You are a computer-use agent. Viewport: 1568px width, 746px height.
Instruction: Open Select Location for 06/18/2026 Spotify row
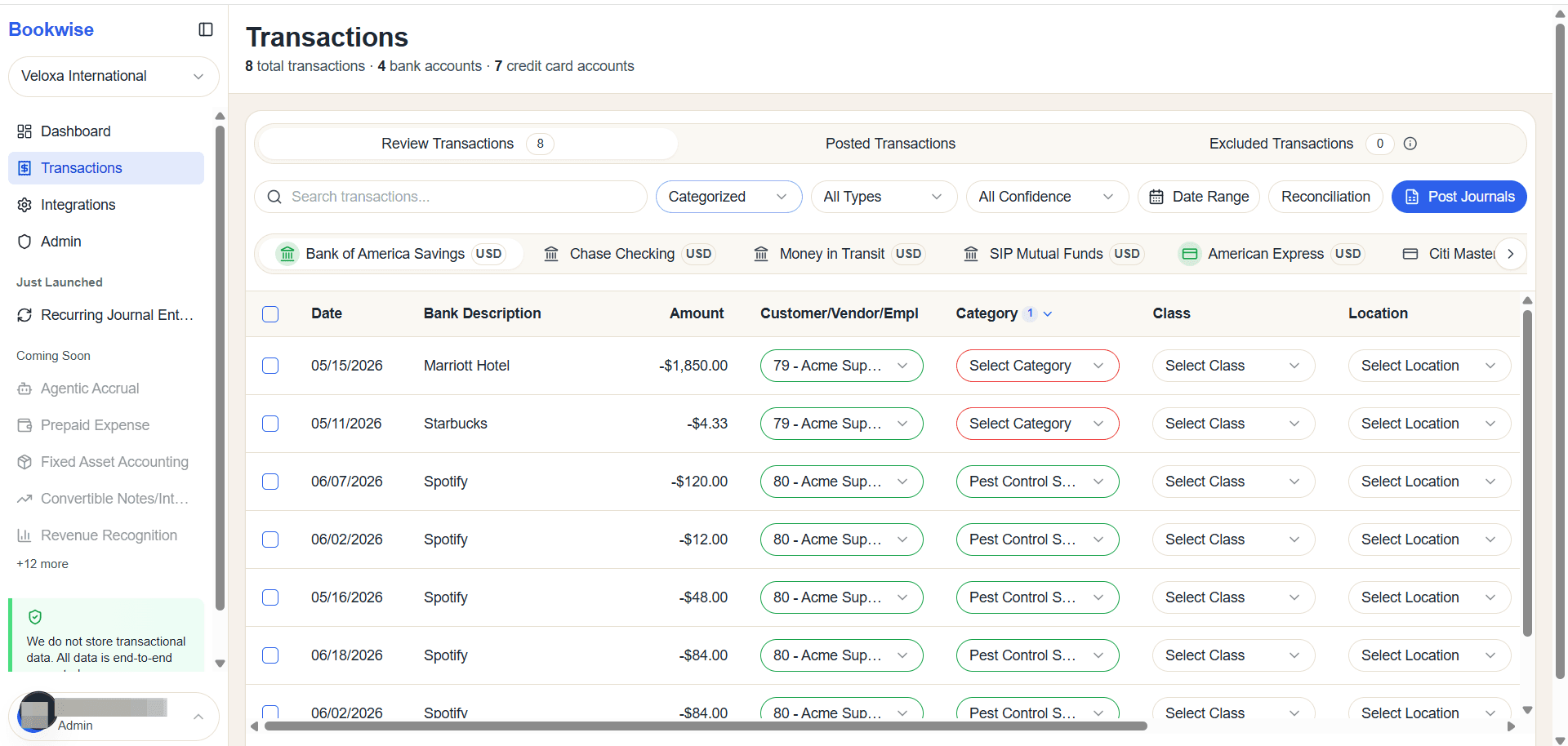pos(1429,655)
